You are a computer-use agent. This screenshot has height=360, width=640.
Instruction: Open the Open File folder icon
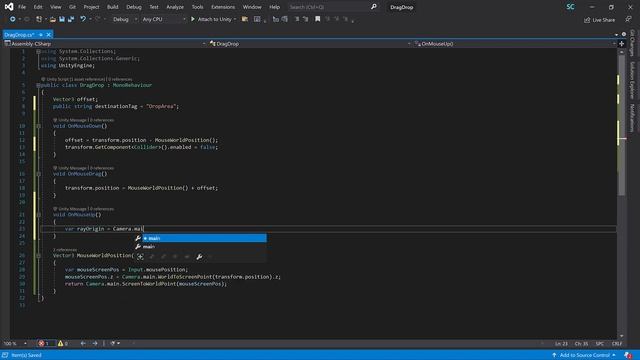click(53, 19)
